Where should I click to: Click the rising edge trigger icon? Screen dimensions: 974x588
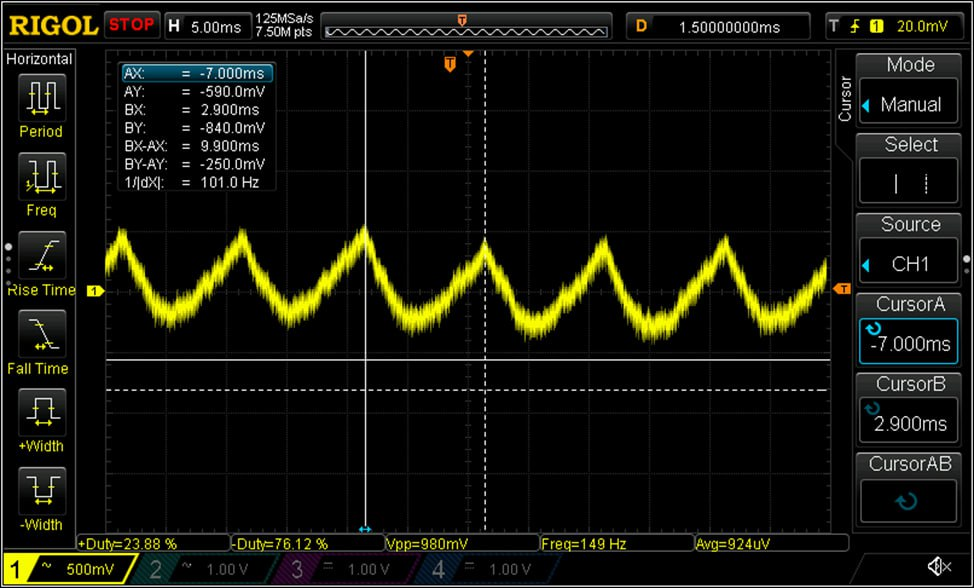coord(855,26)
